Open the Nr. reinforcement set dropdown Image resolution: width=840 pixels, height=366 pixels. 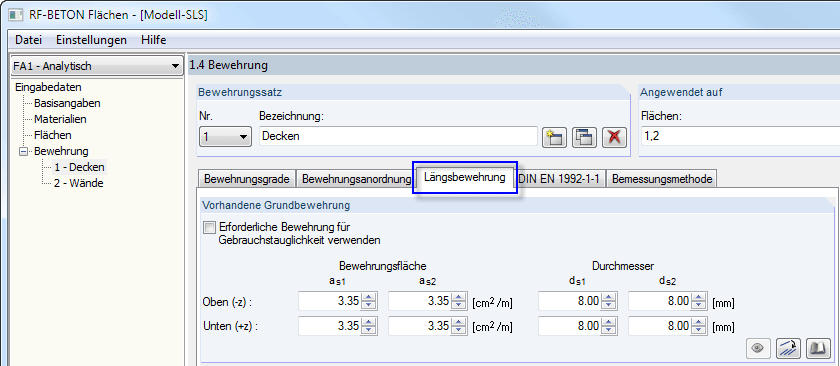point(225,137)
